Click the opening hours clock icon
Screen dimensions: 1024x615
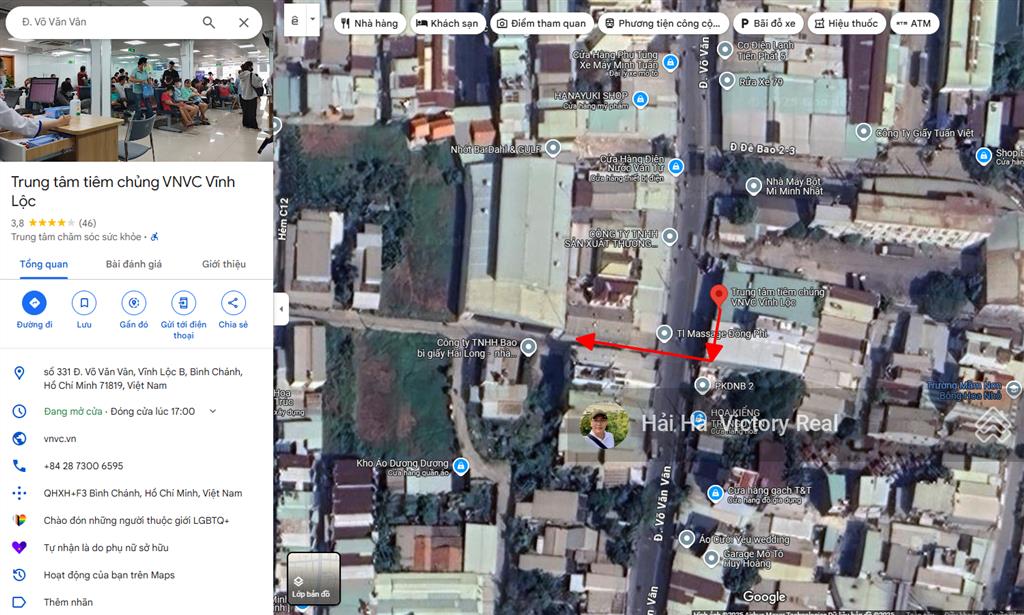tap(20, 411)
